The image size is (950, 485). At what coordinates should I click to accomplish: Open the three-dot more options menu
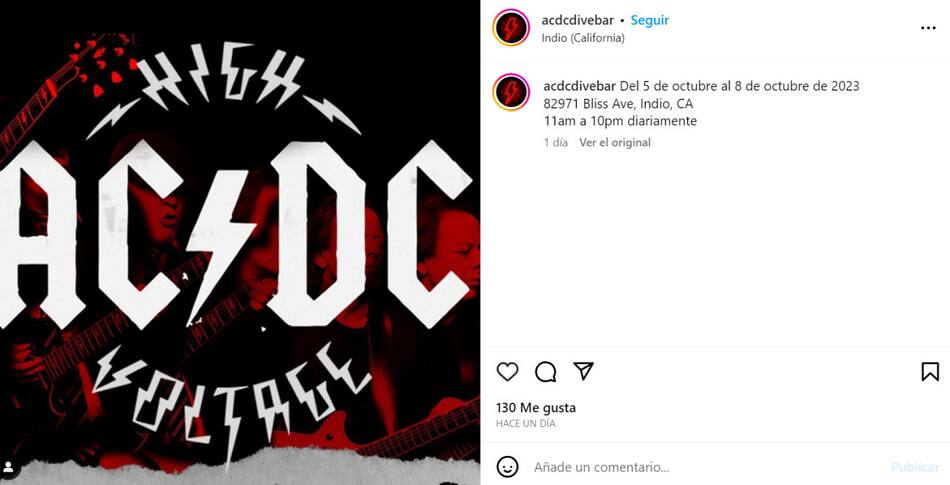click(x=928, y=28)
